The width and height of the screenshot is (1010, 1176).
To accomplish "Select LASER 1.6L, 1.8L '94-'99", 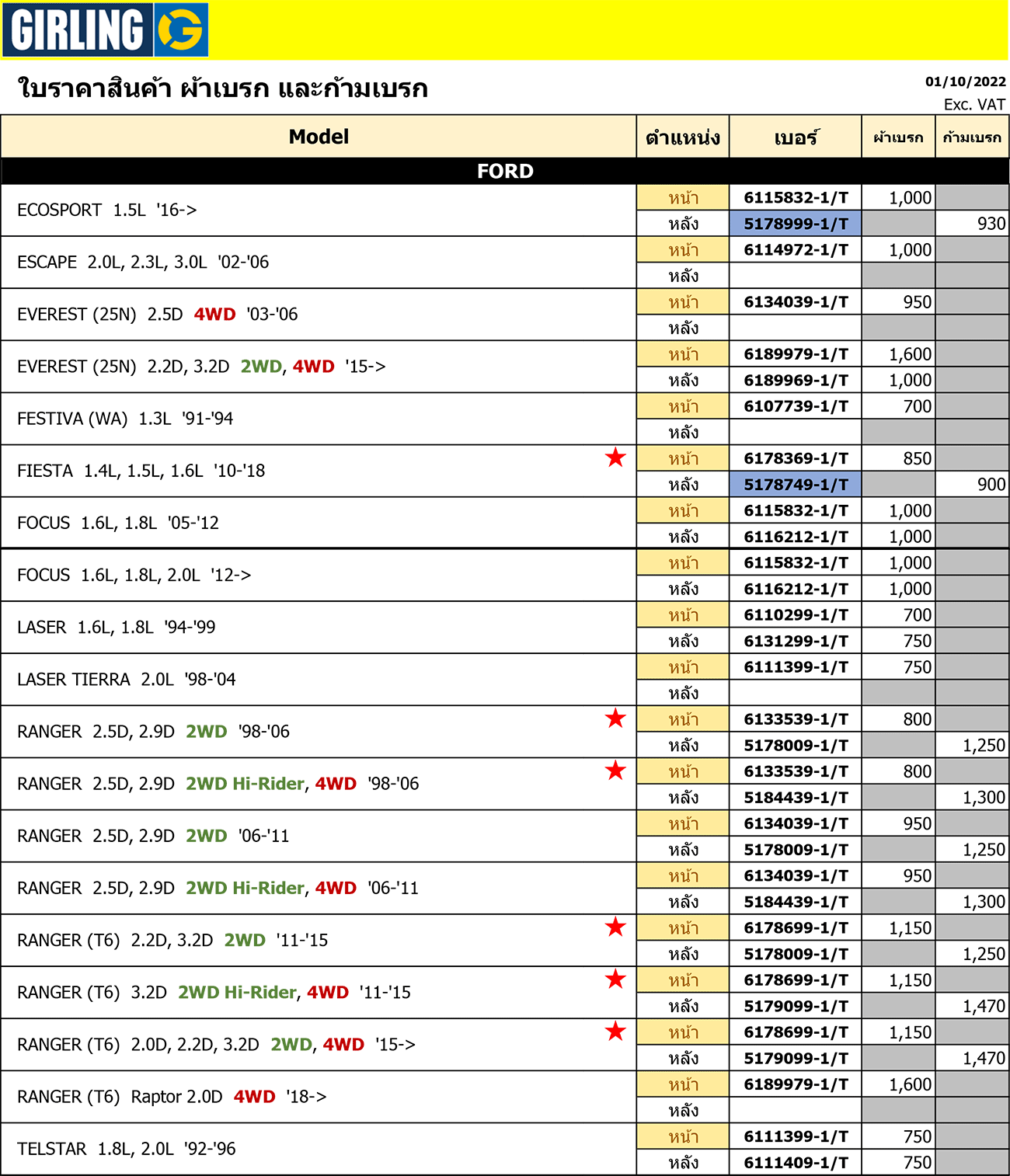I will tap(319, 628).
